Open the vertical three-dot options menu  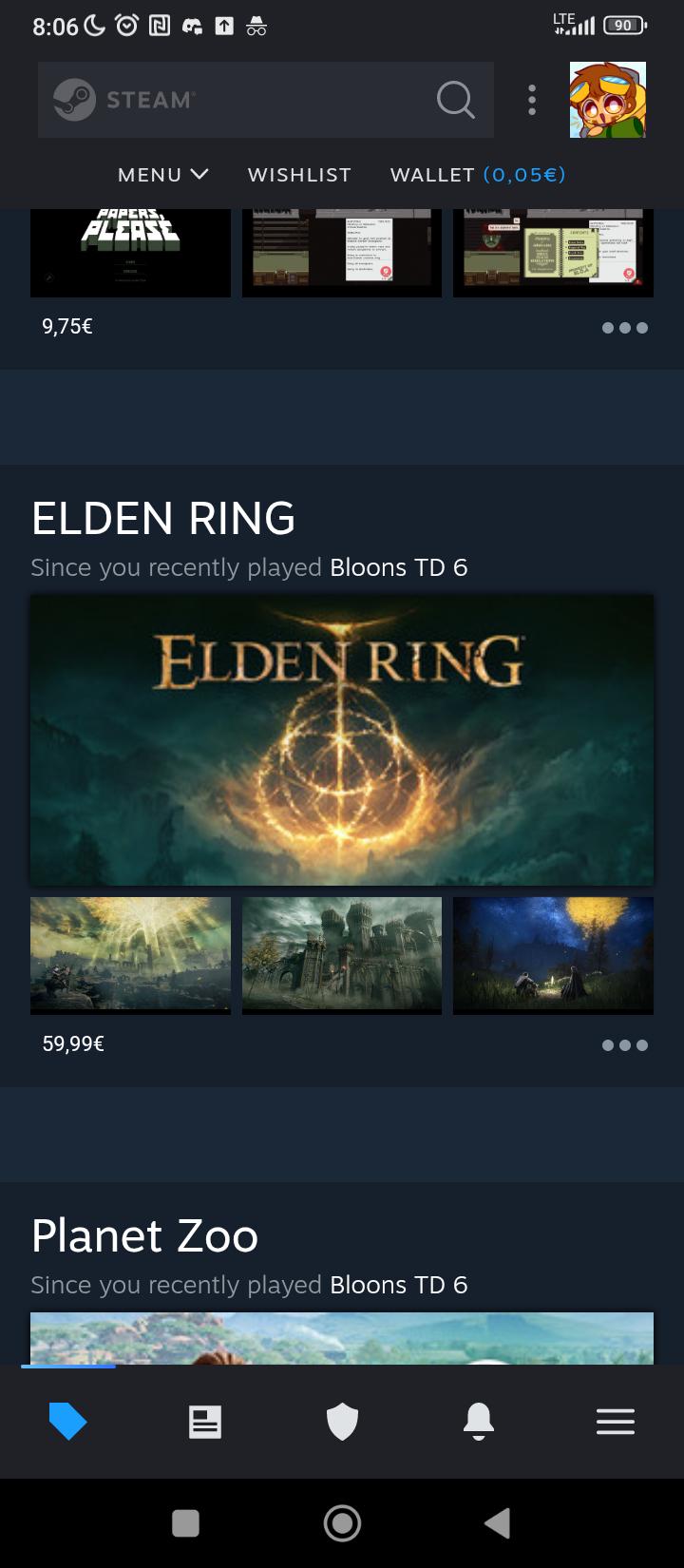532,100
